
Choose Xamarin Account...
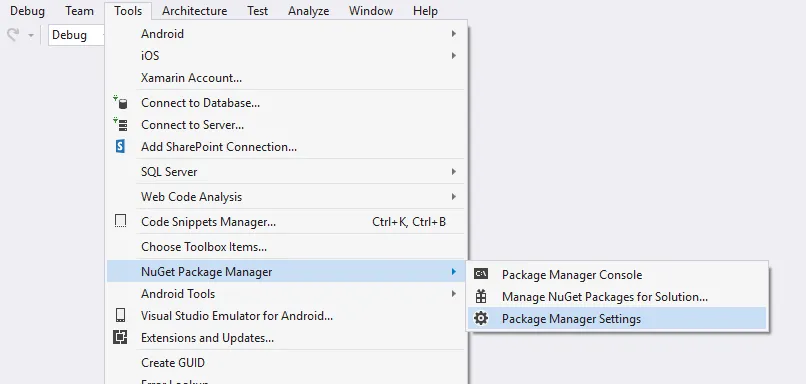coord(286,78)
